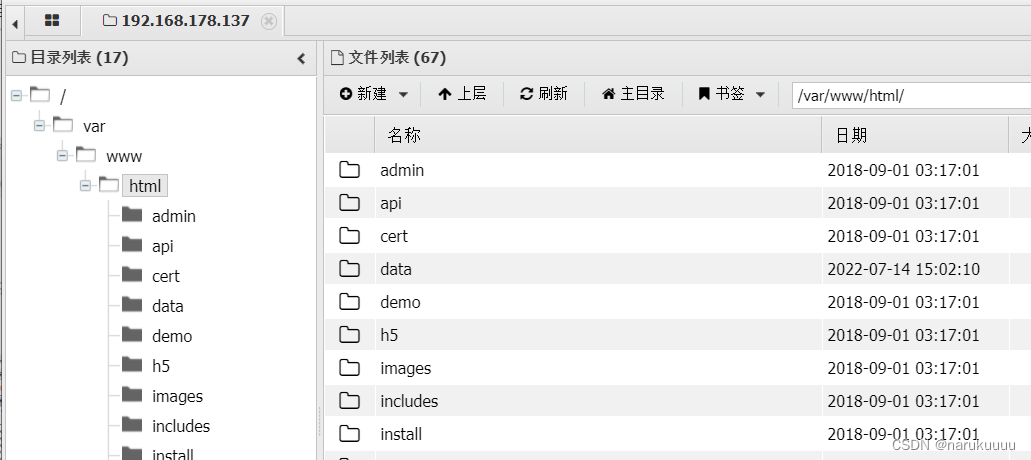The height and width of the screenshot is (460, 1031).
Task: Click admin folder icon in file list
Action: coord(349,170)
